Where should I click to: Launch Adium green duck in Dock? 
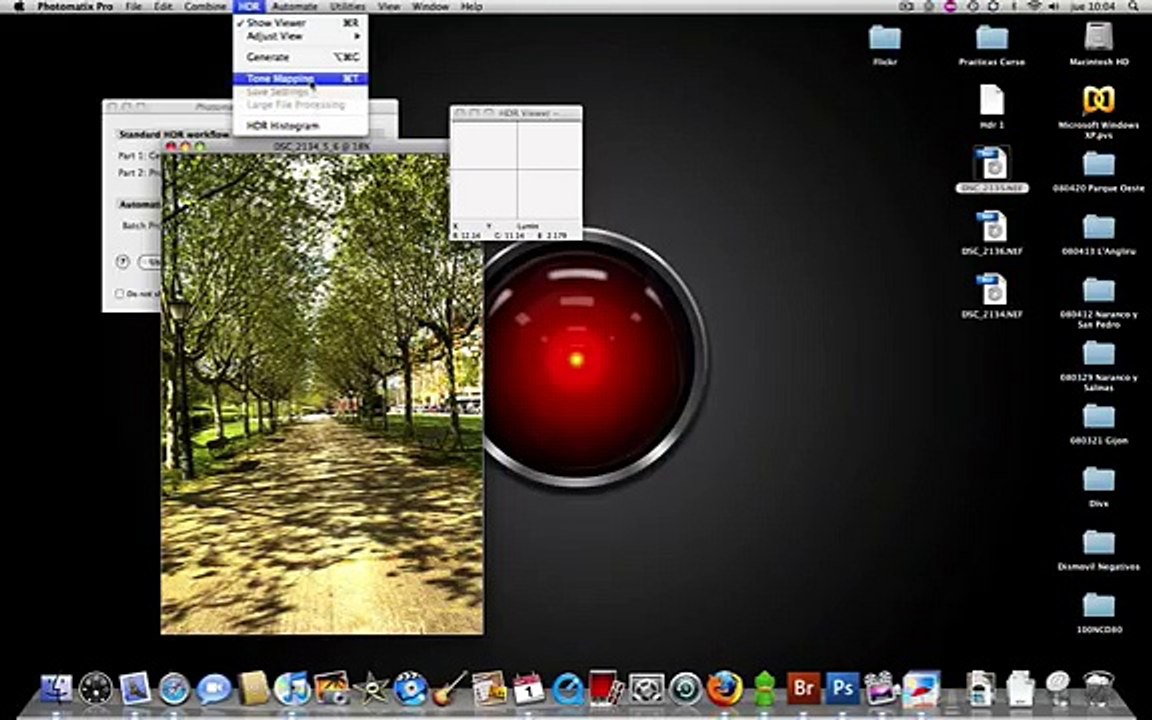(x=764, y=689)
